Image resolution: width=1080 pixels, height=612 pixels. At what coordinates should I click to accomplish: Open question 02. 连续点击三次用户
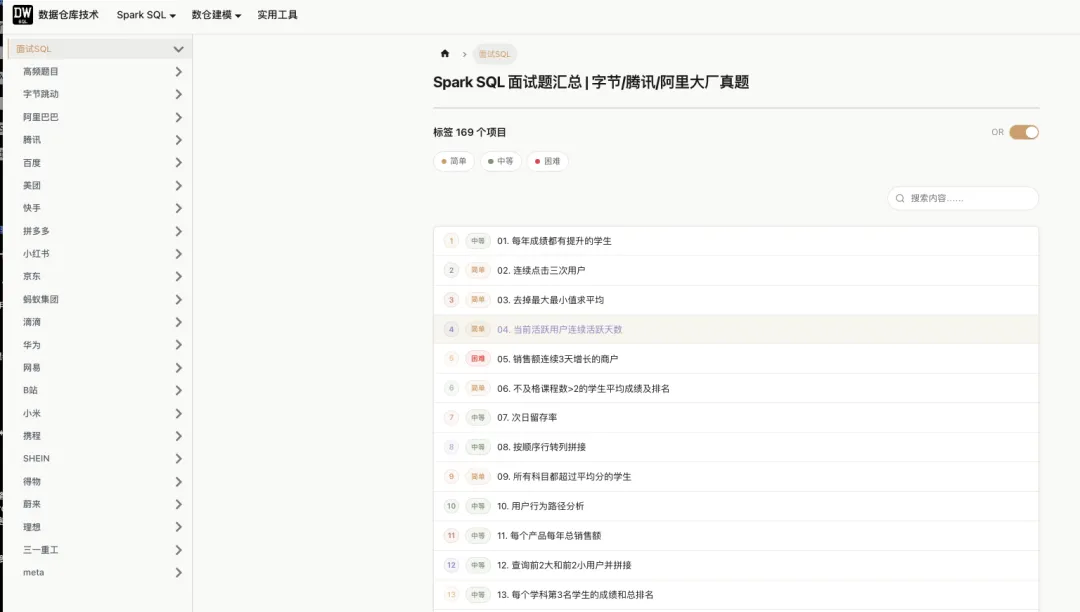click(x=736, y=271)
